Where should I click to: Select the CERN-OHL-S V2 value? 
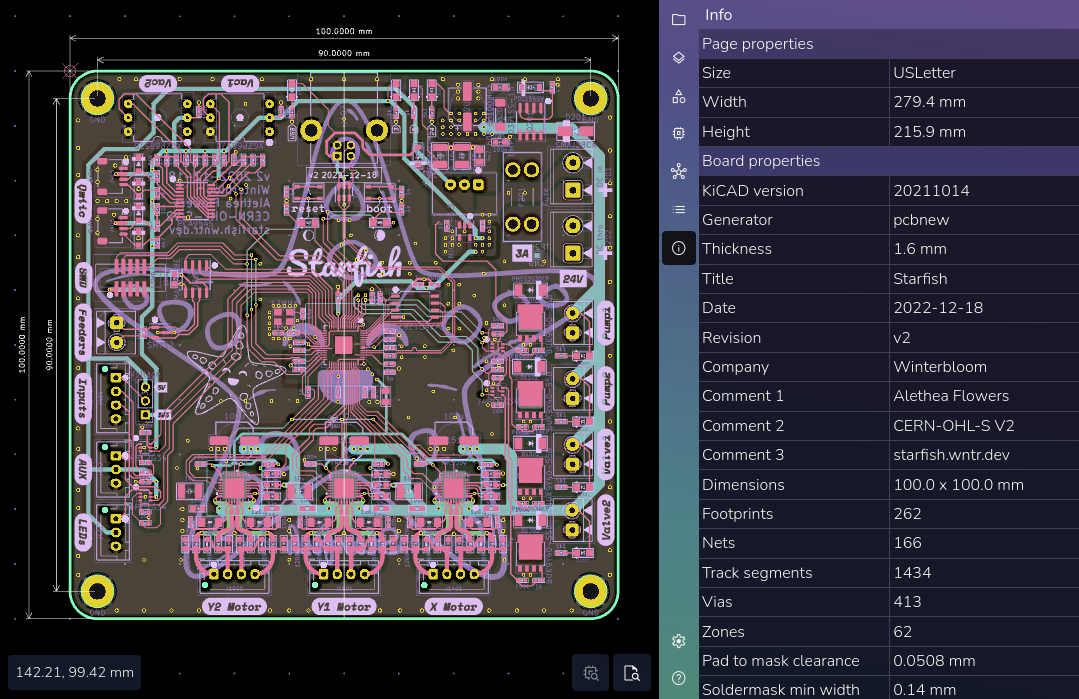point(953,426)
